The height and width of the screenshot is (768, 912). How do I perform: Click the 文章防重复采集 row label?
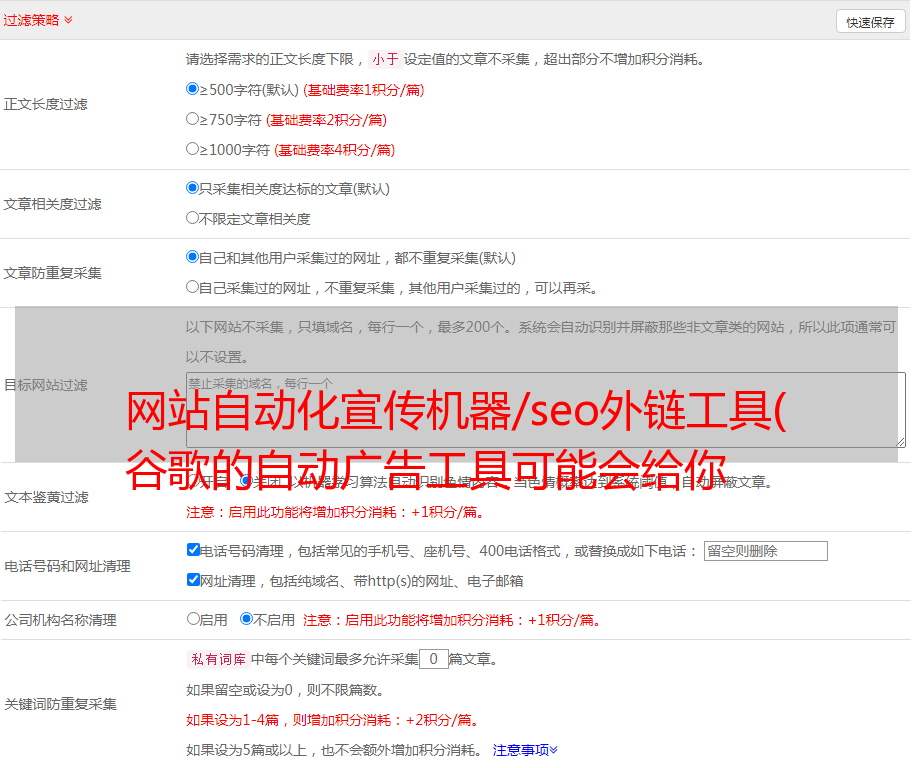tap(52, 273)
